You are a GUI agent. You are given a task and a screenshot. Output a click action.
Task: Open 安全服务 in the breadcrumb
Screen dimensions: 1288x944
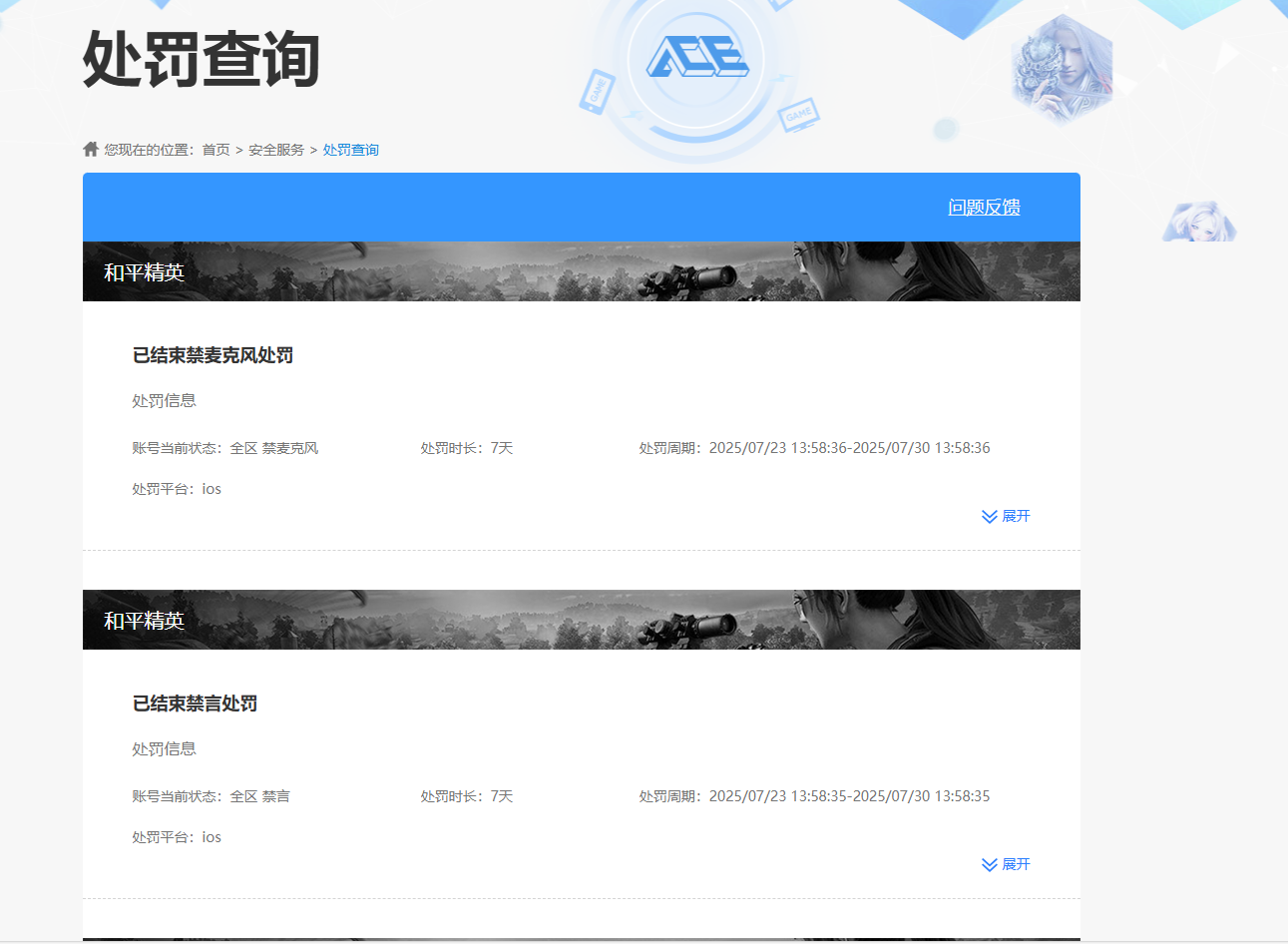tap(276, 150)
